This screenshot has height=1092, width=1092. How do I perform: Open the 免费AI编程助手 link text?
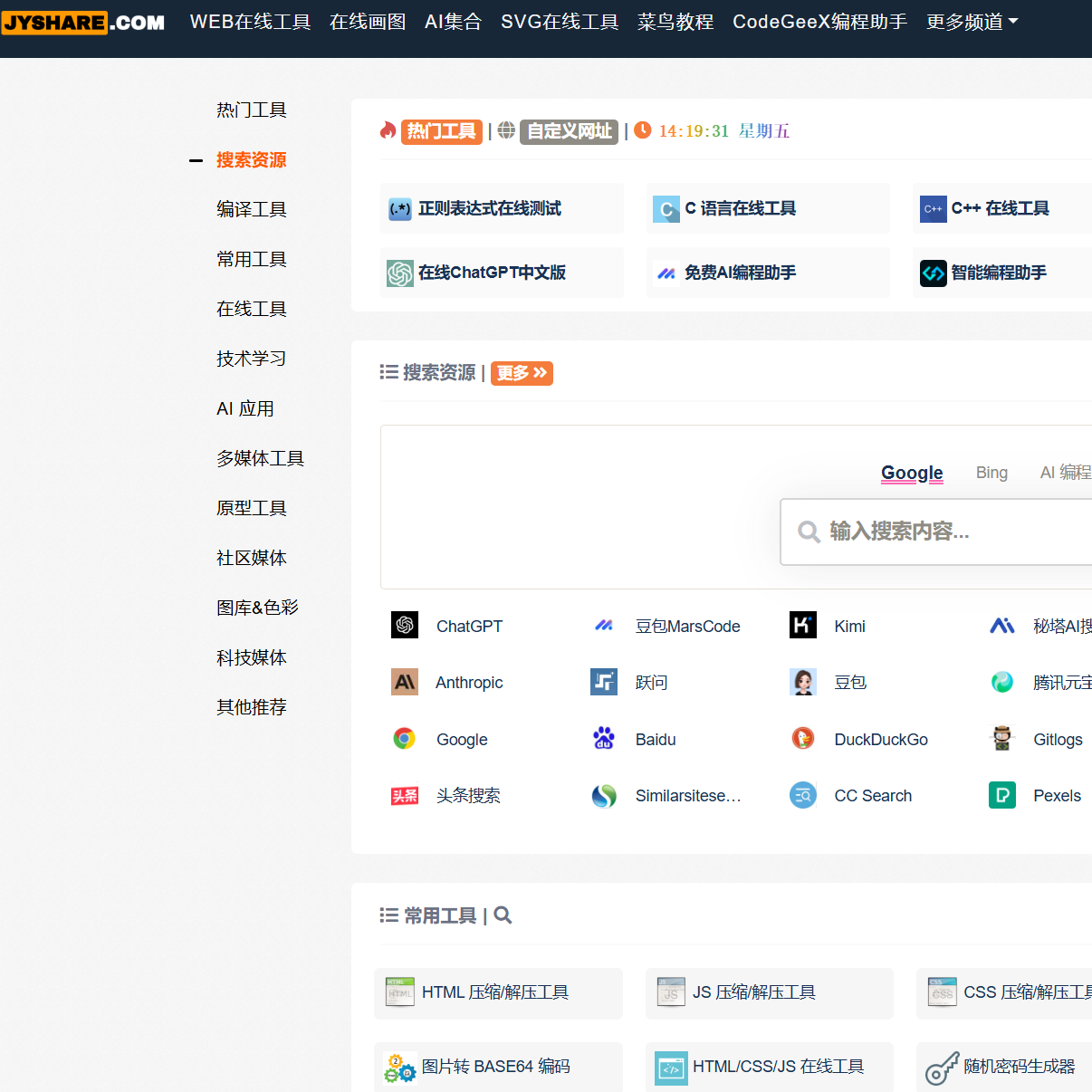[741, 273]
